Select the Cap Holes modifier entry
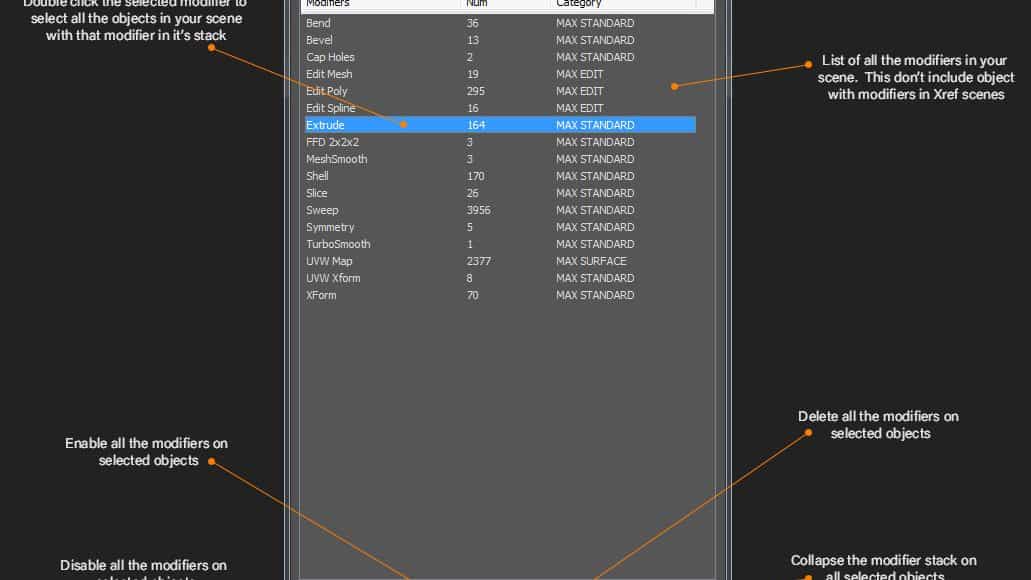Image resolution: width=1031 pixels, height=580 pixels. tap(330, 57)
